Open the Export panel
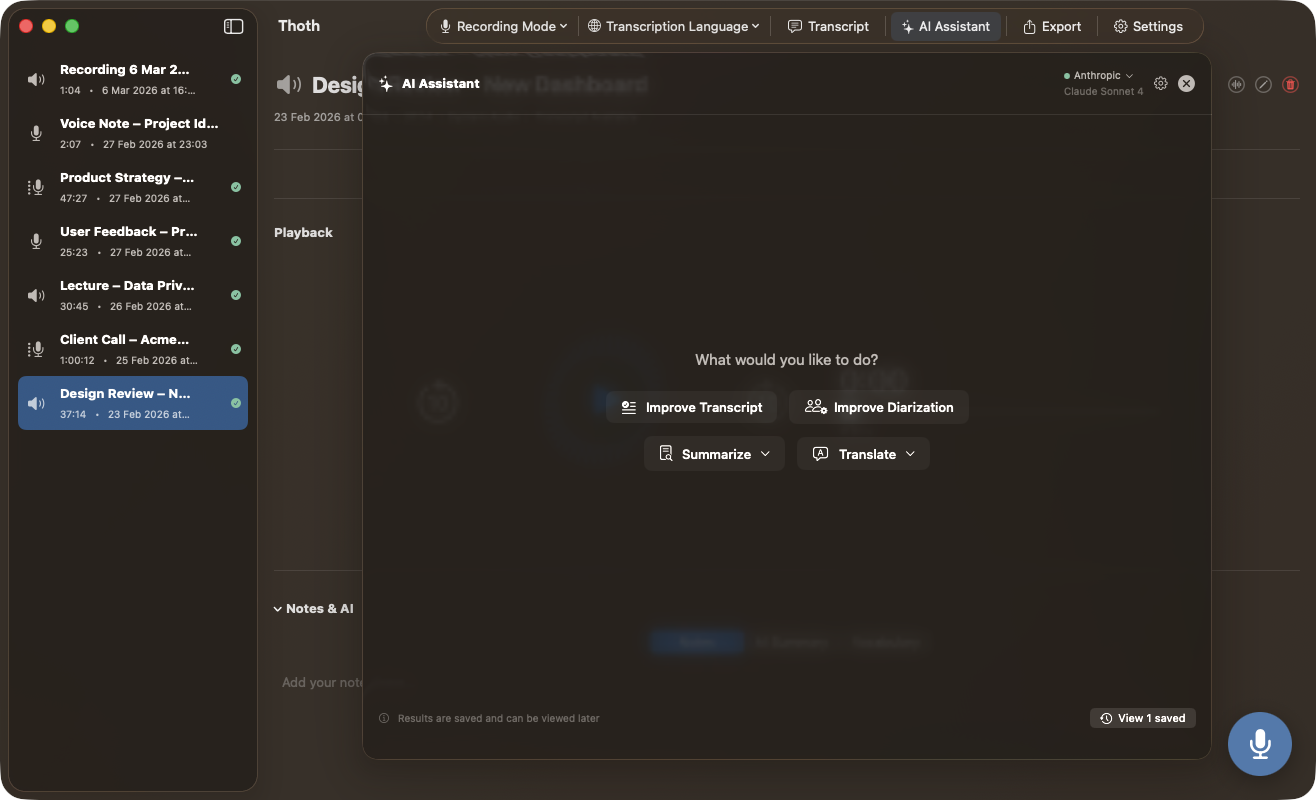This screenshot has height=800, width=1316. click(x=1051, y=26)
